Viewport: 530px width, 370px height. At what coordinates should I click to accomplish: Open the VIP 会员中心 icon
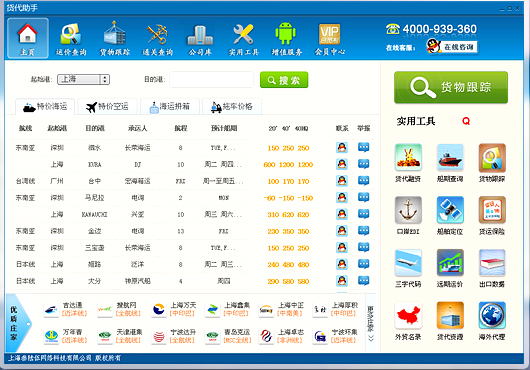click(330, 39)
